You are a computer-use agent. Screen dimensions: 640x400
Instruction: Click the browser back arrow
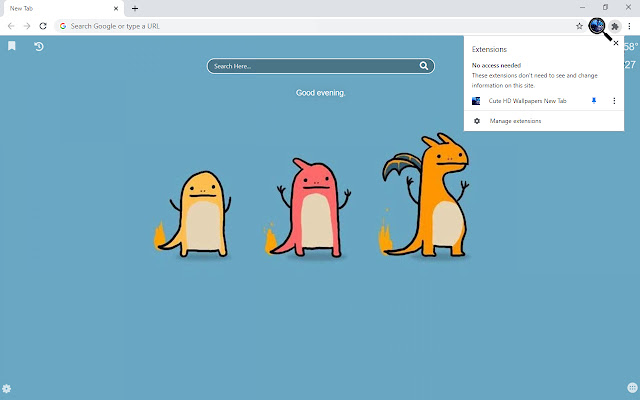11,26
